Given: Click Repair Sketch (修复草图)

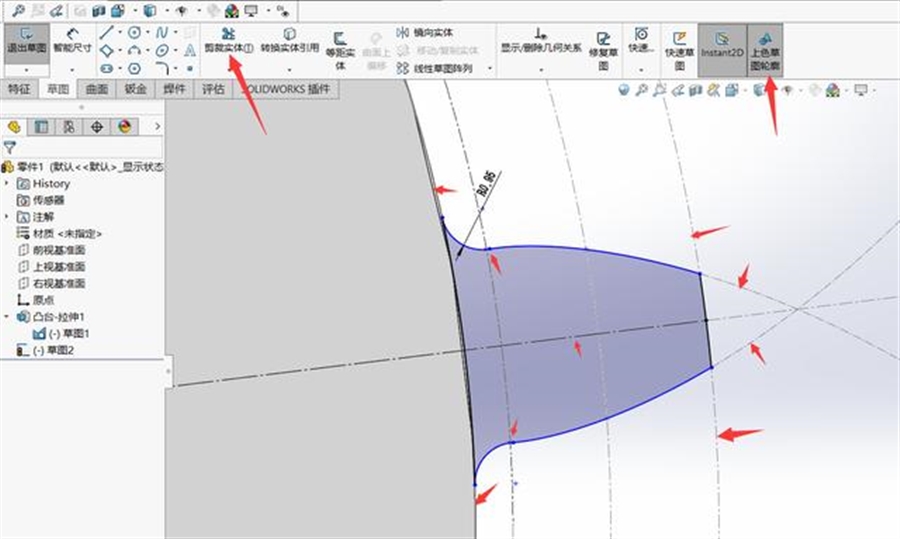Looking at the screenshot, I should [603, 51].
